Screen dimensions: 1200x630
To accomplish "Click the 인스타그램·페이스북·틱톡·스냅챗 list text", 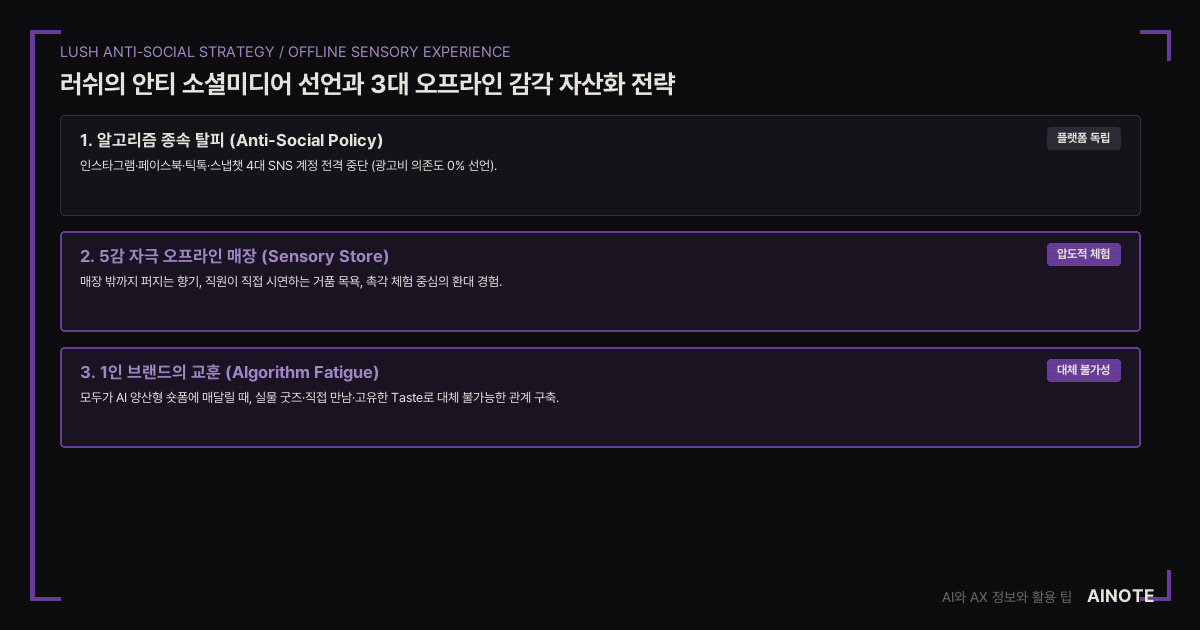I will pyautogui.click(x=161, y=166).
